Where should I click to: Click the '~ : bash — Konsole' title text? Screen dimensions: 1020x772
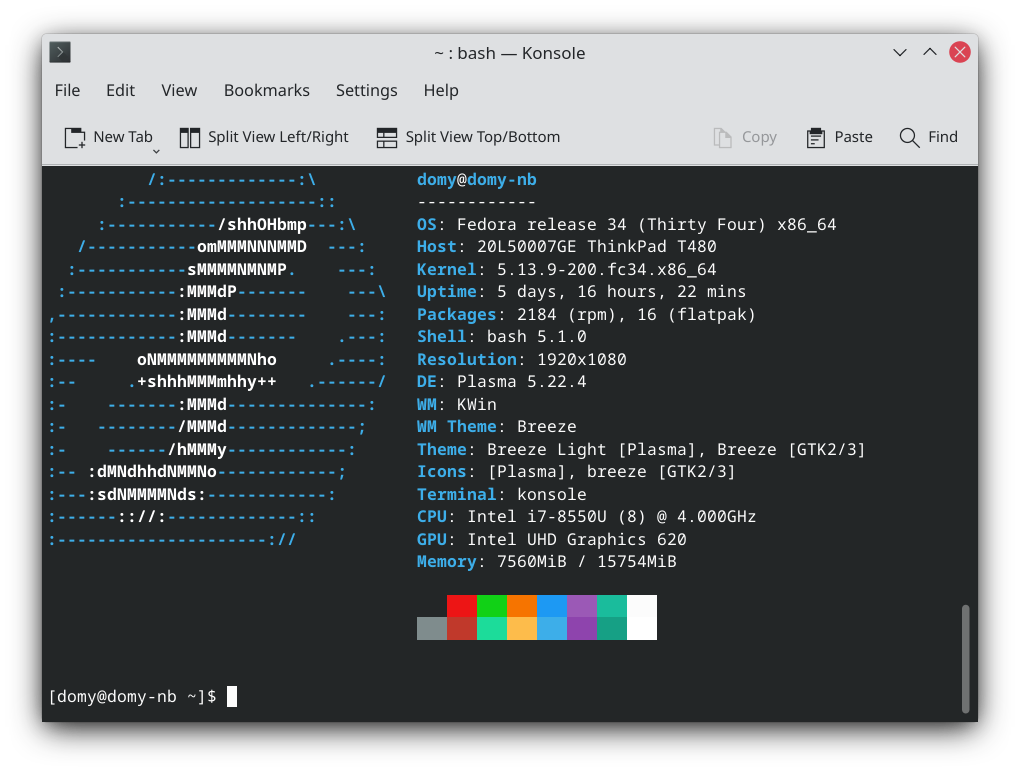pos(509,53)
